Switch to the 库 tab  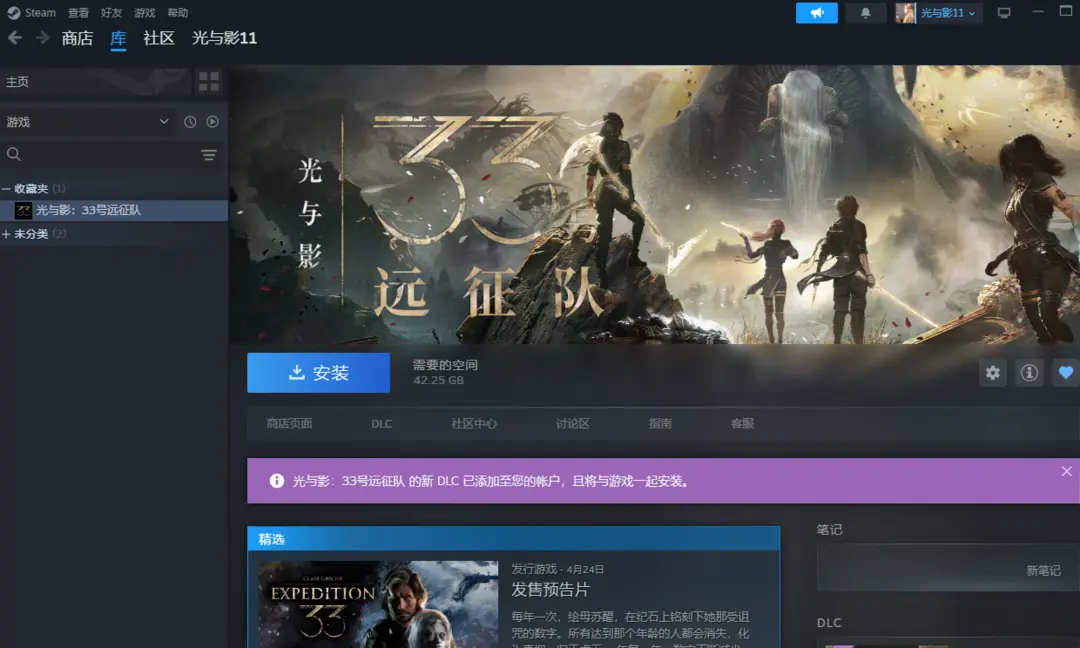point(118,38)
